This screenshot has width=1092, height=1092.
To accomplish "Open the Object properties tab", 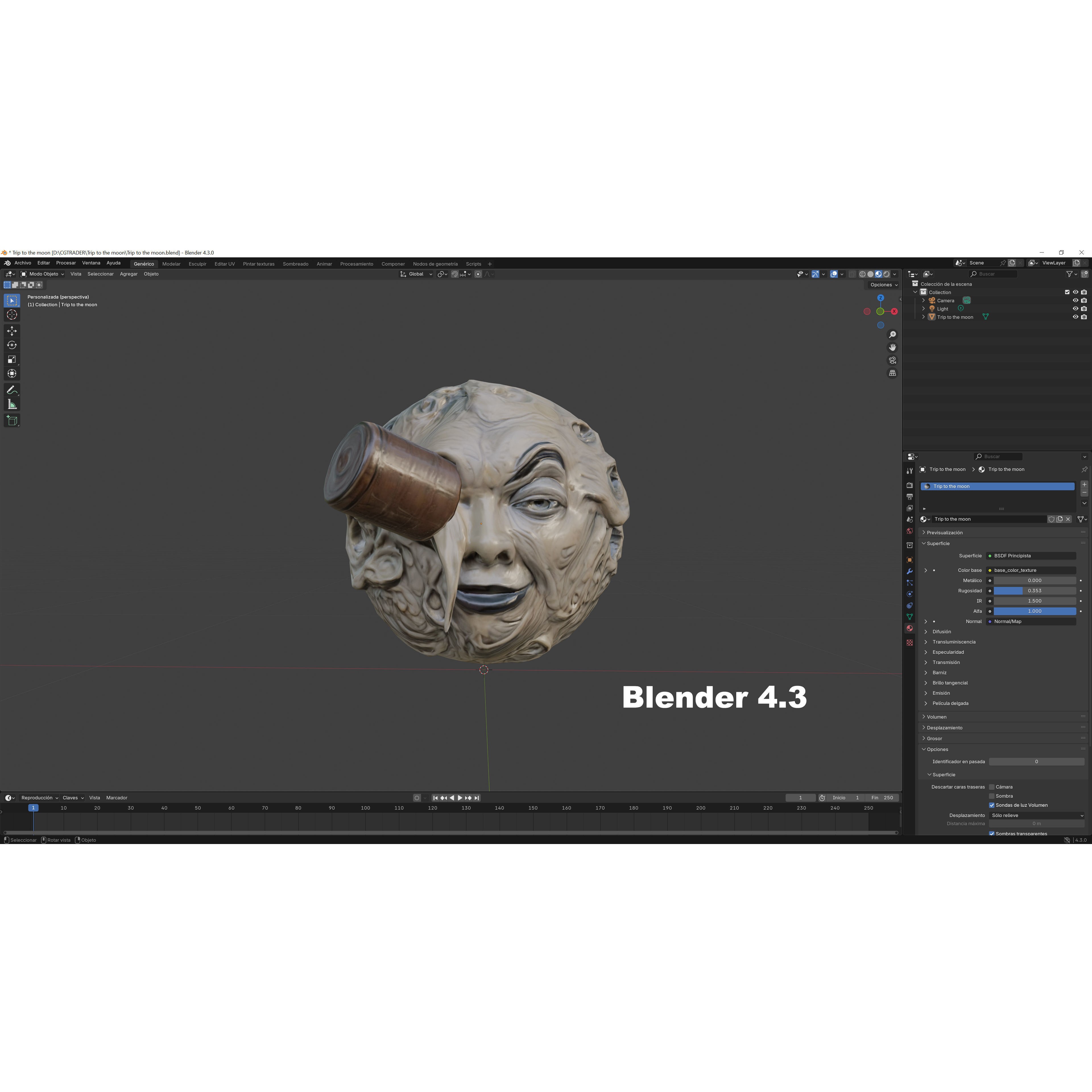I will point(909,560).
